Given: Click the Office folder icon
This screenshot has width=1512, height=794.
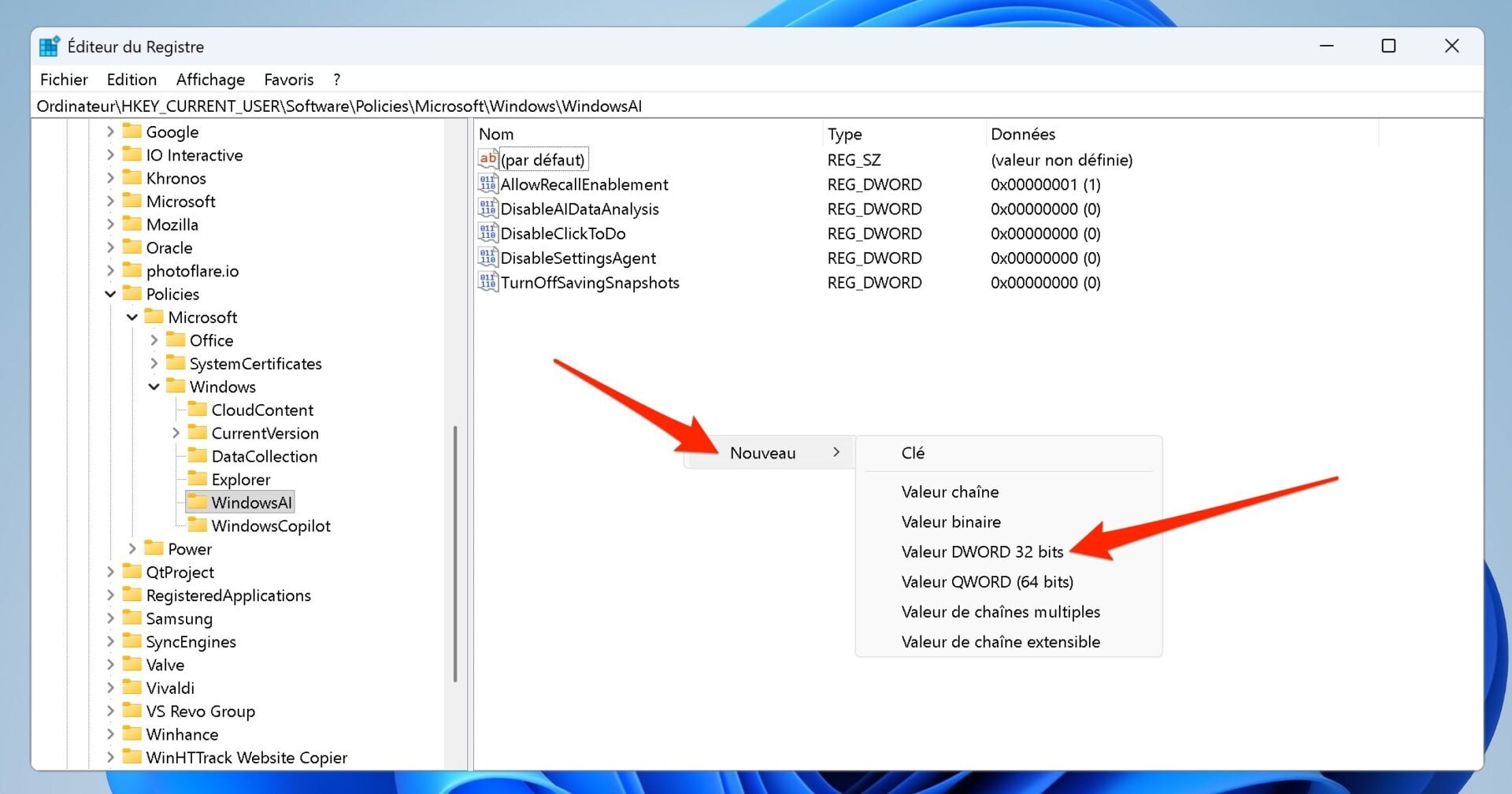Looking at the screenshot, I should click(176, 339).
